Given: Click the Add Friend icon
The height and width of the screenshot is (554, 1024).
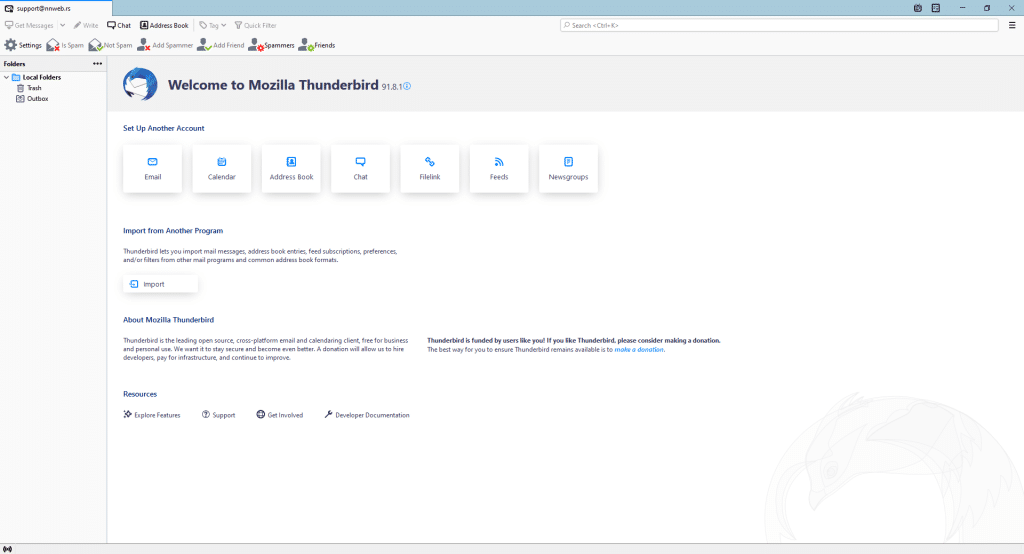Looking at the screenshot, I should [x=204, y=45].
